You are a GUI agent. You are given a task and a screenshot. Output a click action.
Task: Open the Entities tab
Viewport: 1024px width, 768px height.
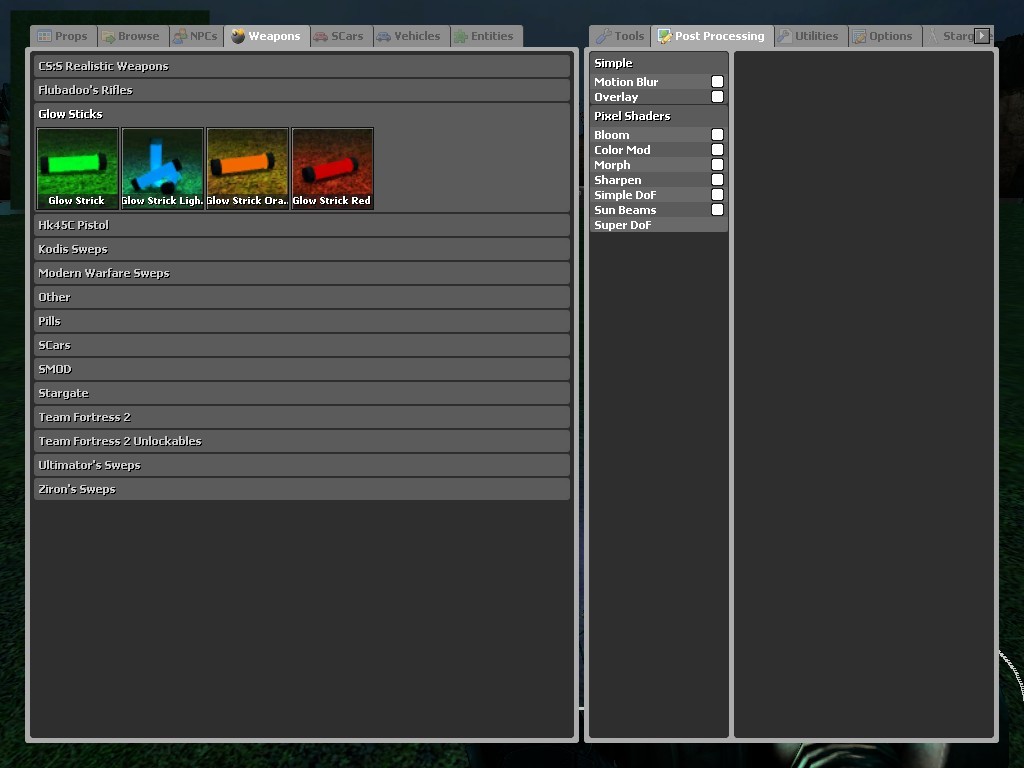pos(485,36)
